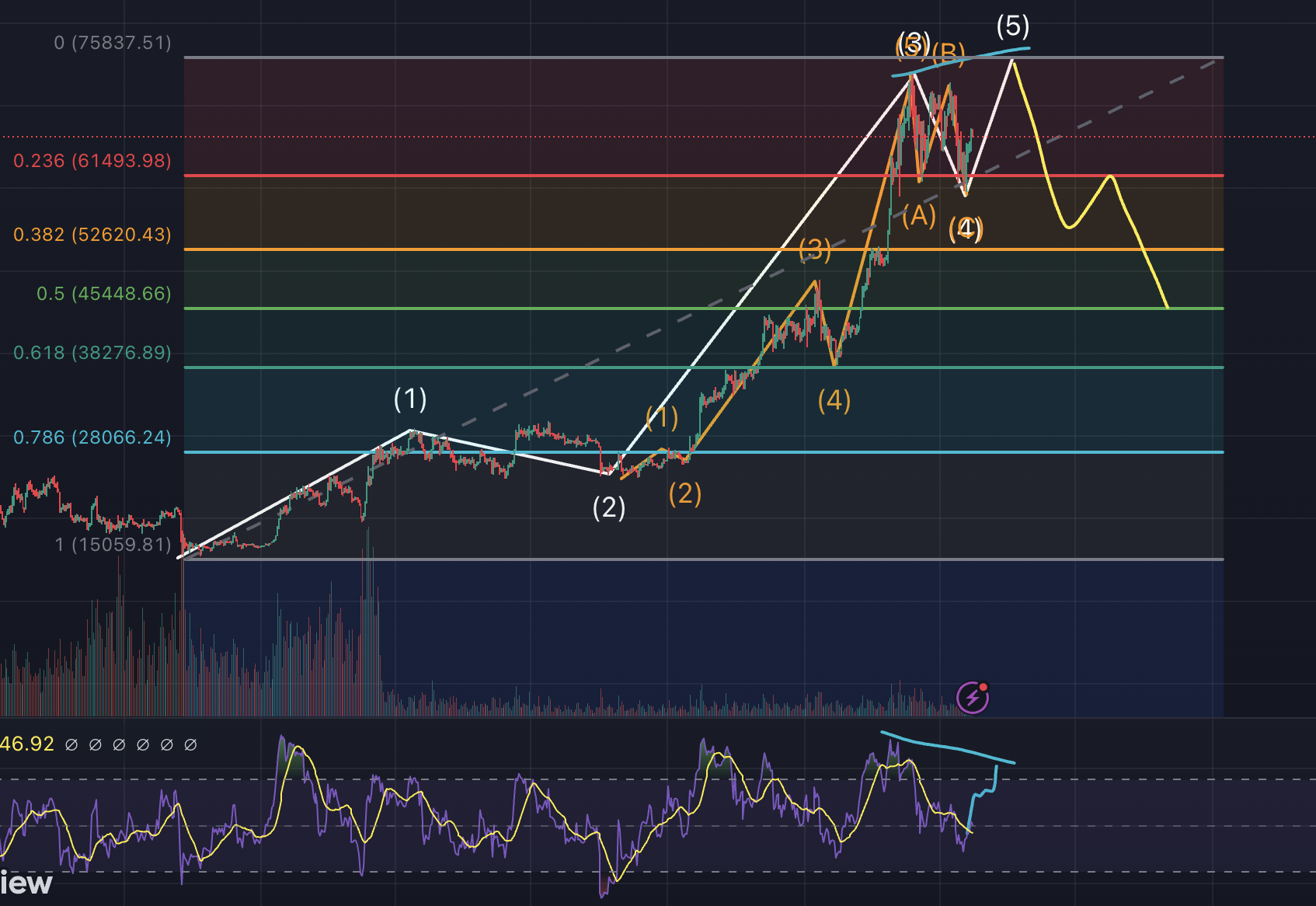Click the 0 (75837.51) Fibonacci label

point(113,43)
